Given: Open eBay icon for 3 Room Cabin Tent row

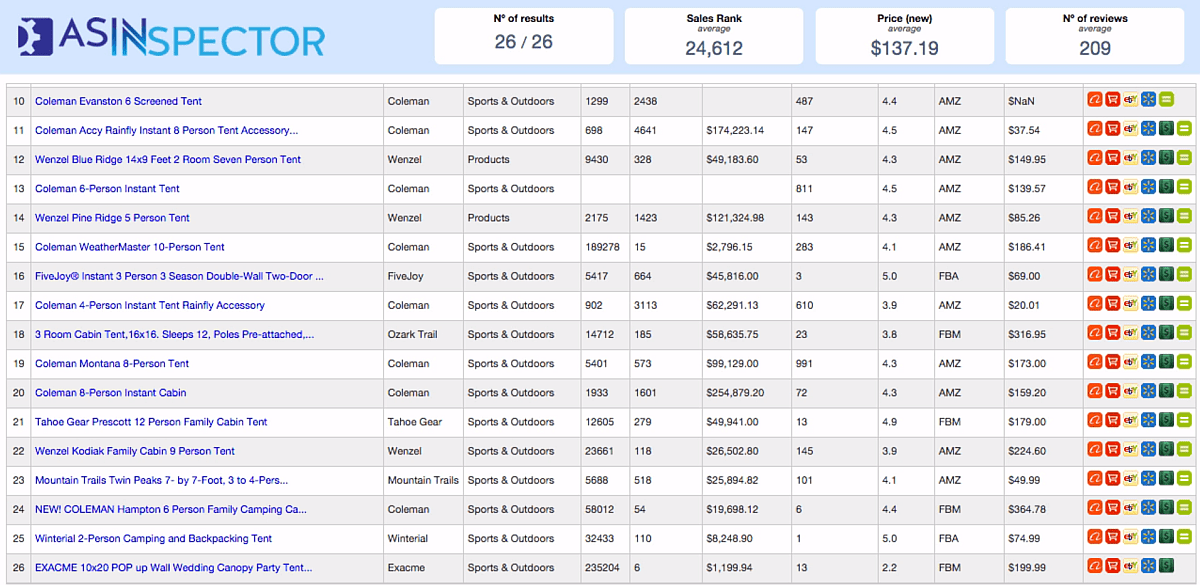Looking at the screenshot, I should click(1131, 332).
